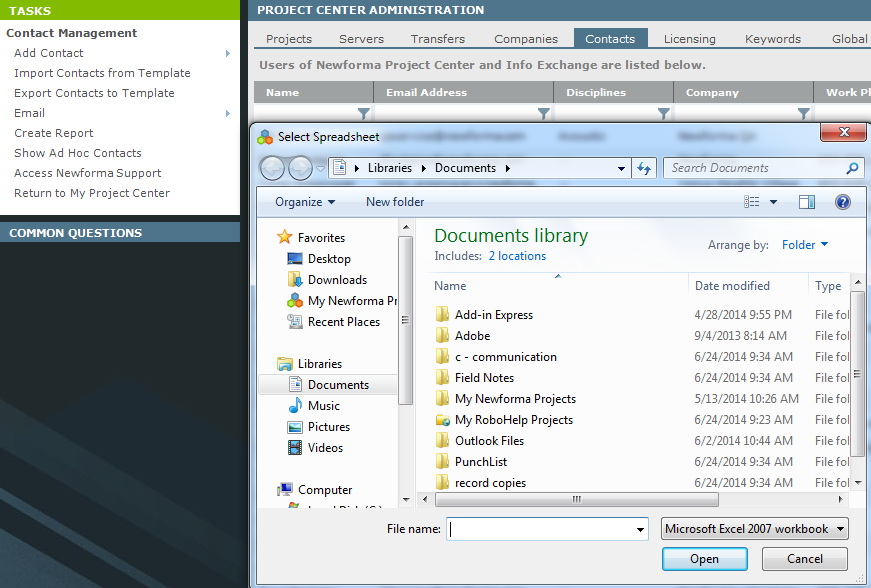Click the search magnifier icon
The width and height of the screenshot is (871, 588).
point(852,168)
